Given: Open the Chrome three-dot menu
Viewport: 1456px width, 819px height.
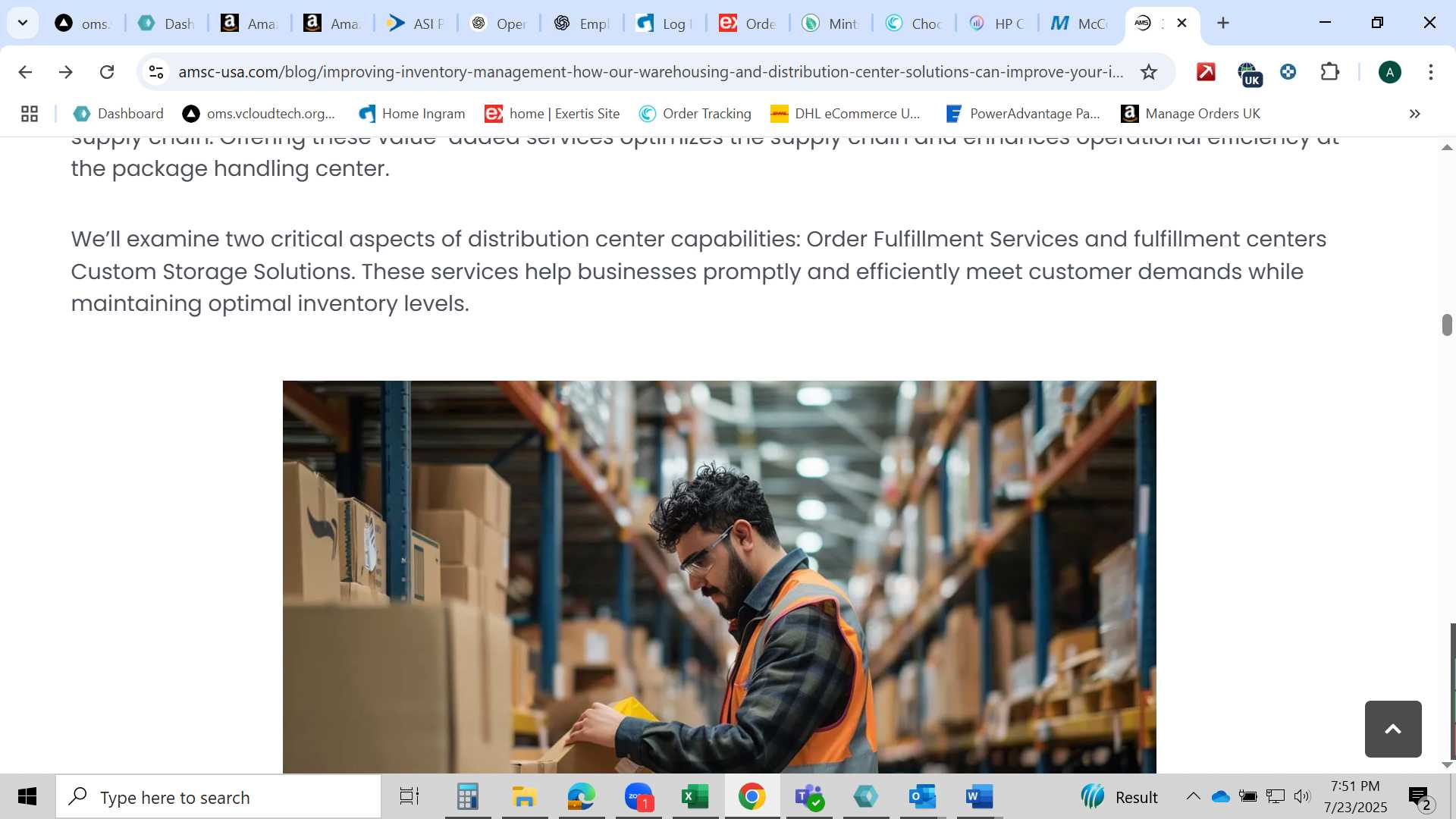Looking at the screenshot, I should [1431, 72].
